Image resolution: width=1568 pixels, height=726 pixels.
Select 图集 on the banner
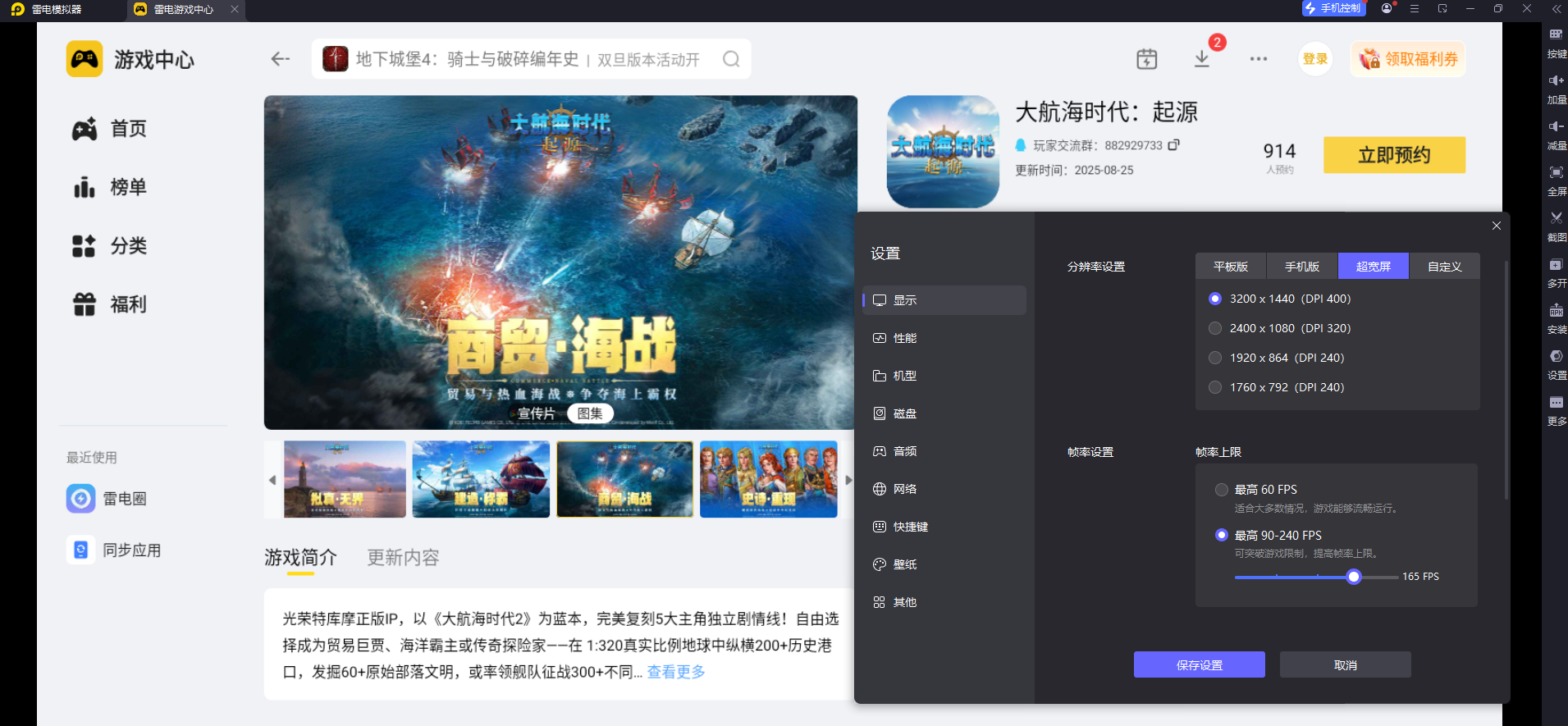click(590, 413)
